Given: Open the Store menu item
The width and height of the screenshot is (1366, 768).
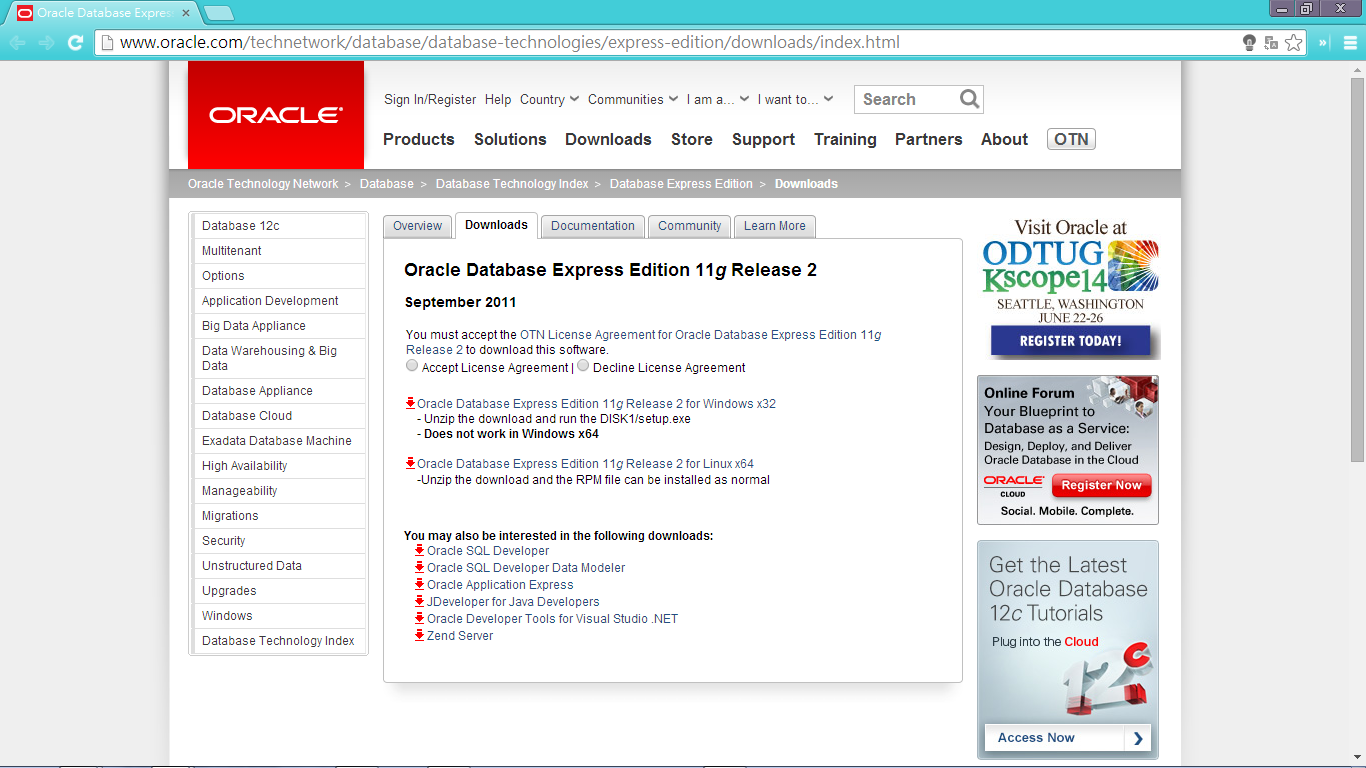Looking at the screenshot, I should 692,139.
